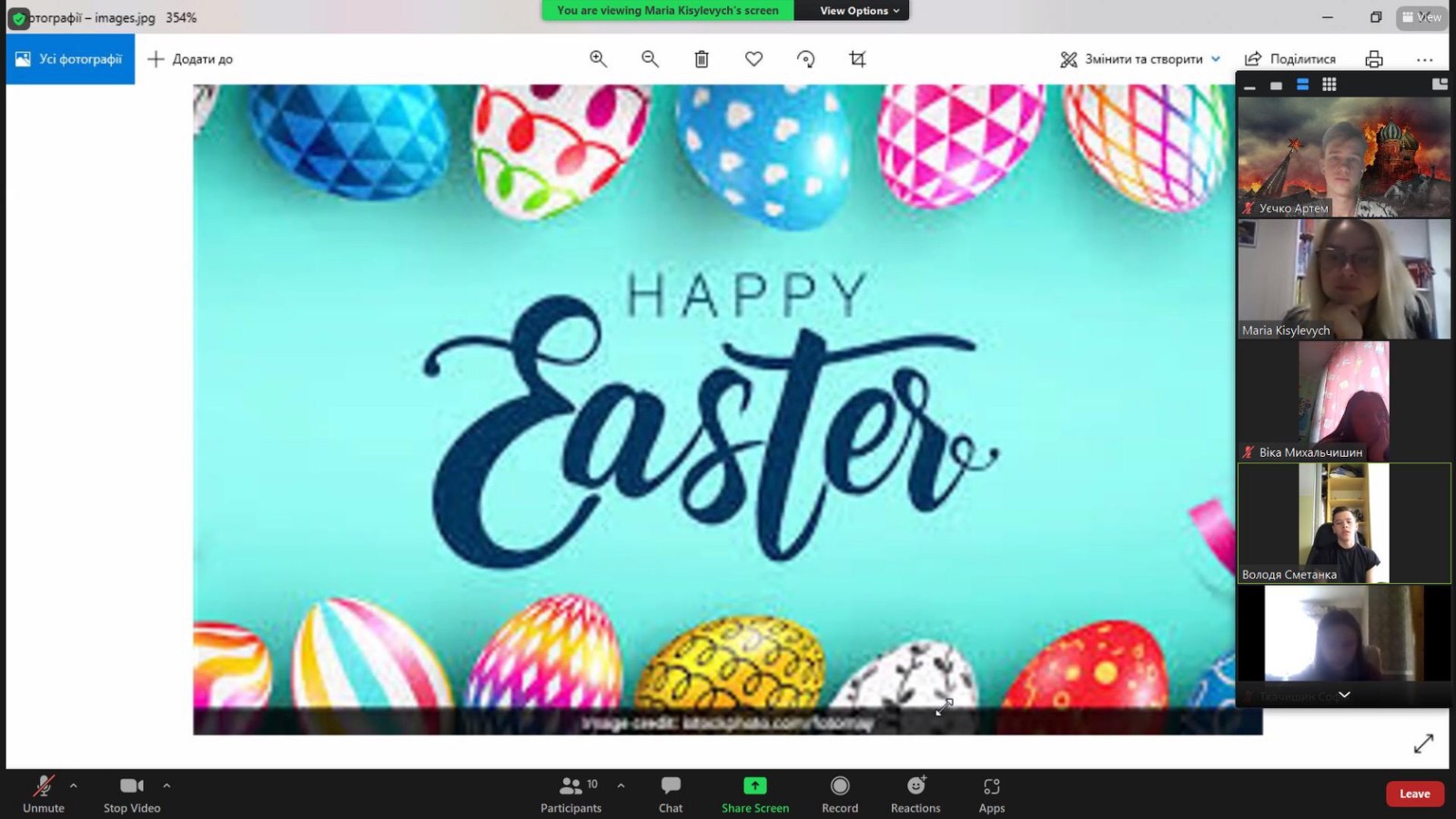
Task: Open the Reactions emoji menu
Action: pos(915,794)
